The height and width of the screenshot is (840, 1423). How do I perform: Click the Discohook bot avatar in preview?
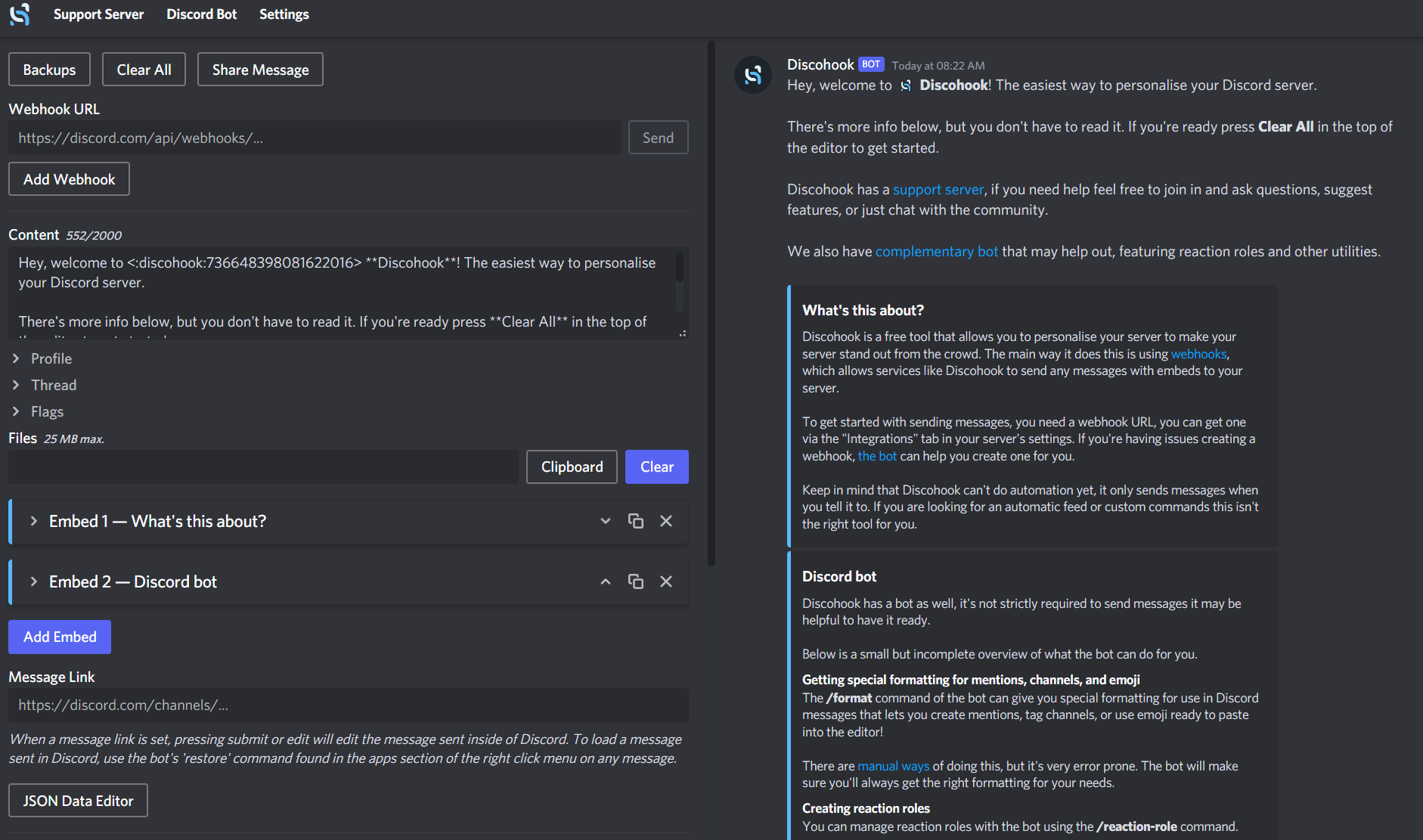(753, 75)
